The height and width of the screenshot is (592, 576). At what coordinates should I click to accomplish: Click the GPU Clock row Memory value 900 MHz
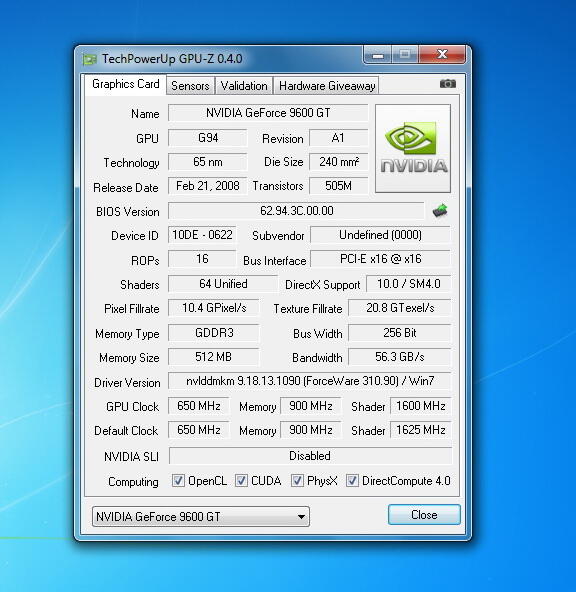[311, 406]
